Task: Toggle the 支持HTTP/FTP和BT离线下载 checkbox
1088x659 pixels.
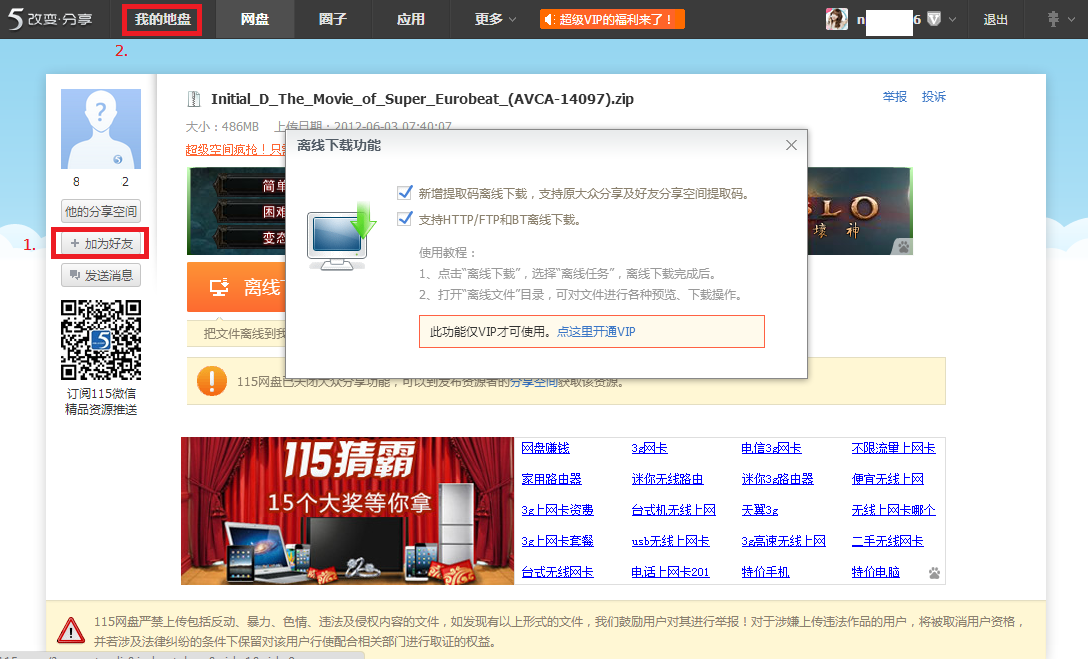Action: coord(405,219)
